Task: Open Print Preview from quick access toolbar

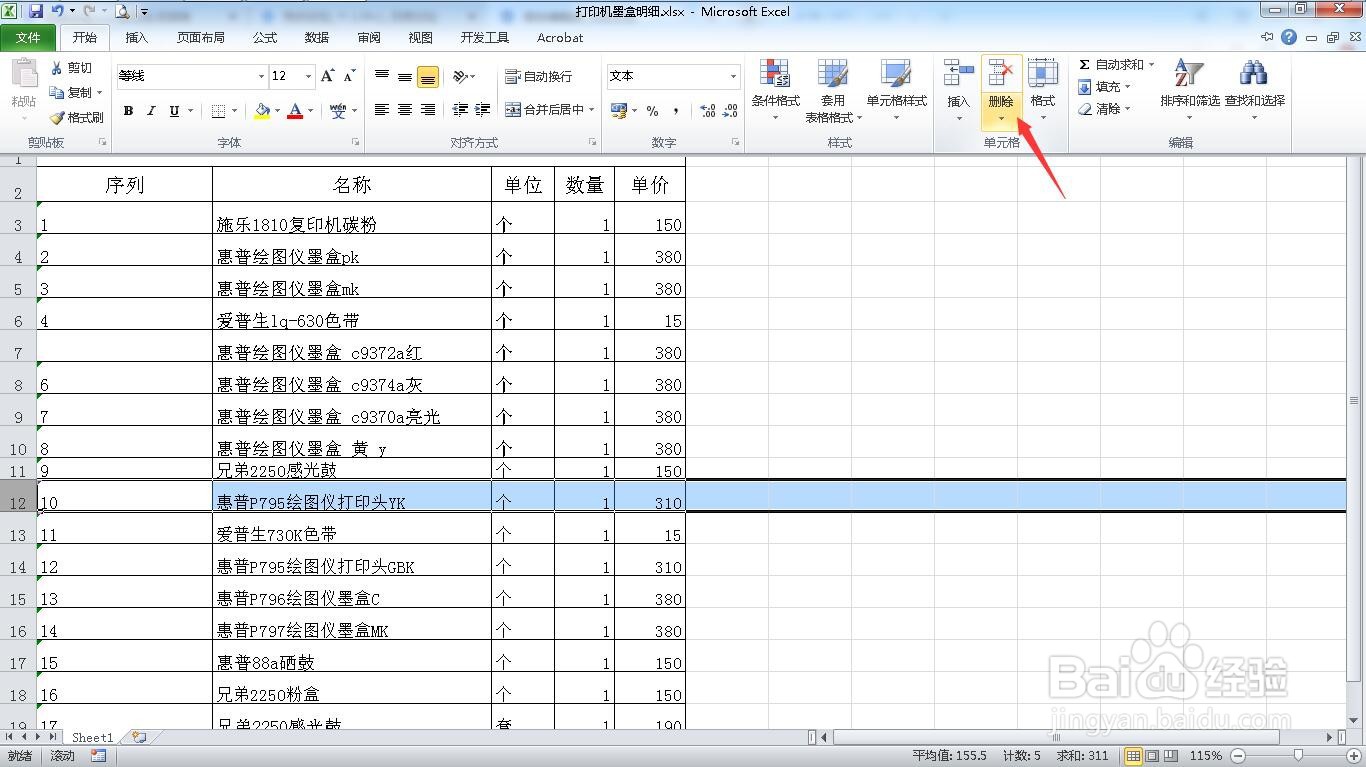Action: 121,12
